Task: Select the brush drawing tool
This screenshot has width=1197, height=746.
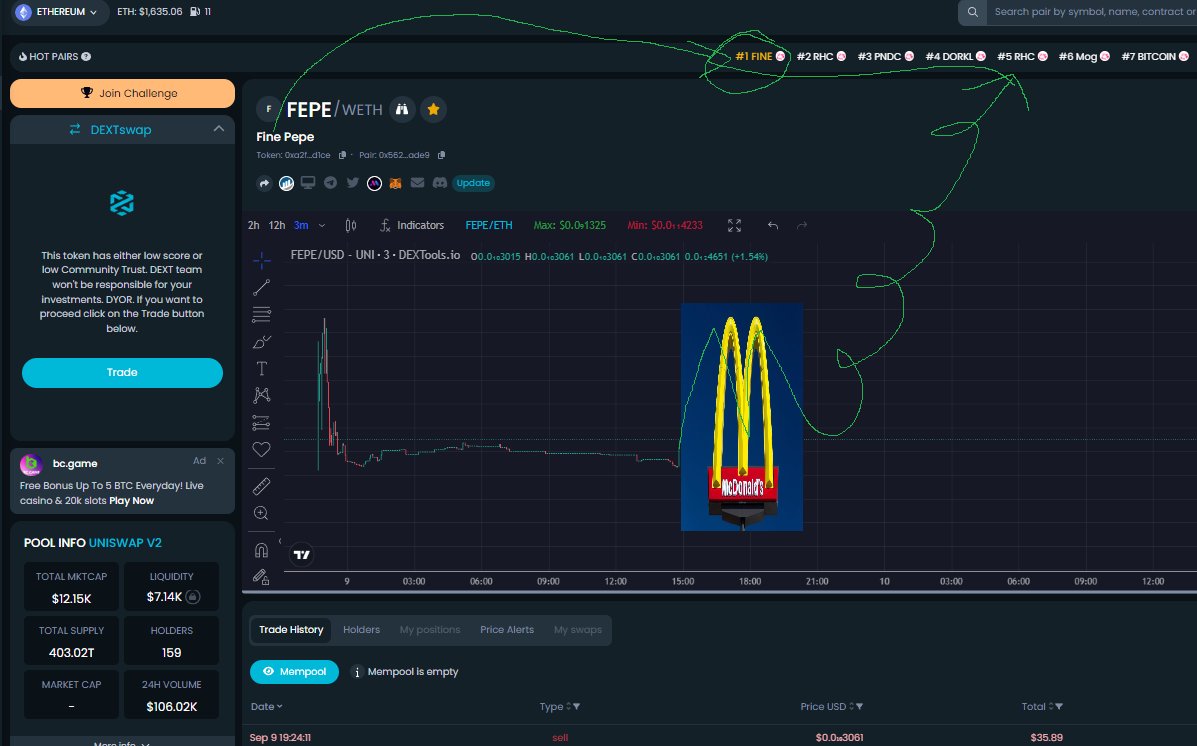Action: click(261, 341)
